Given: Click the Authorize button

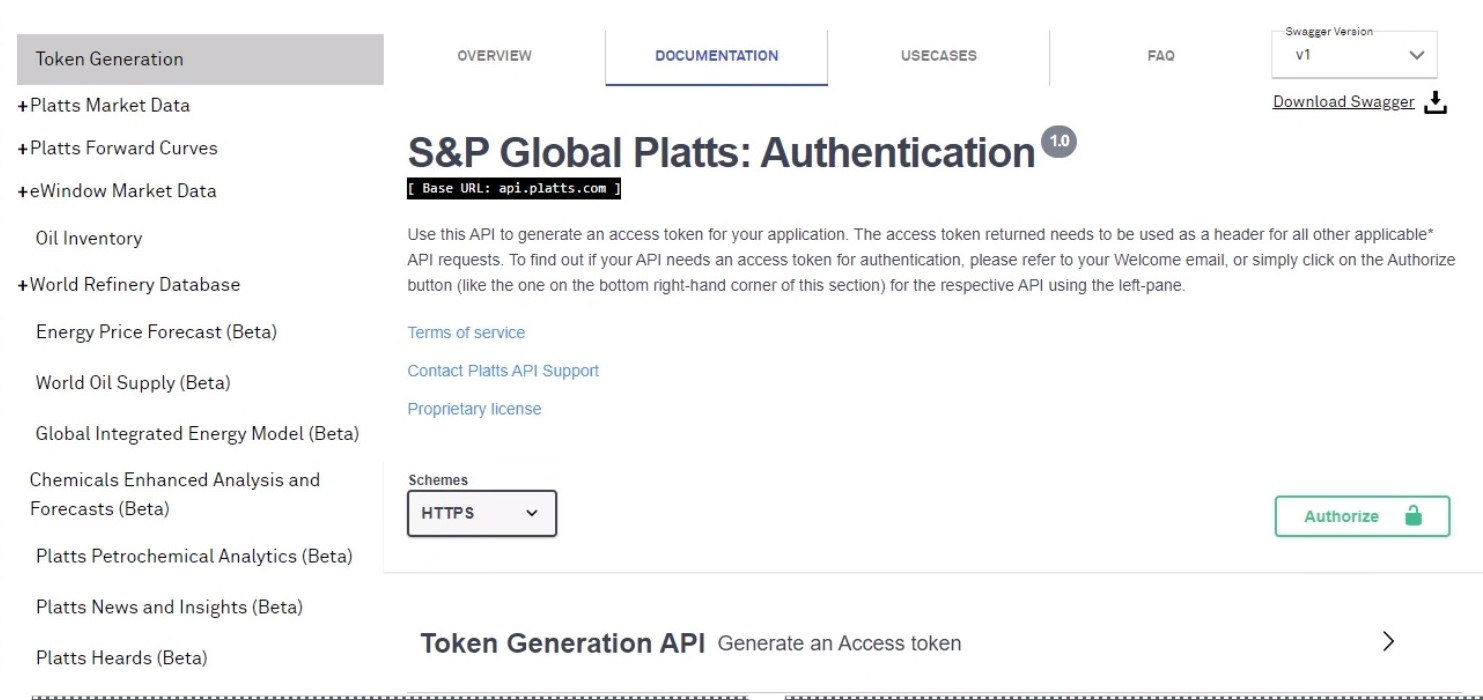Looking at the screenshot, I should [x=1362, y=516].
